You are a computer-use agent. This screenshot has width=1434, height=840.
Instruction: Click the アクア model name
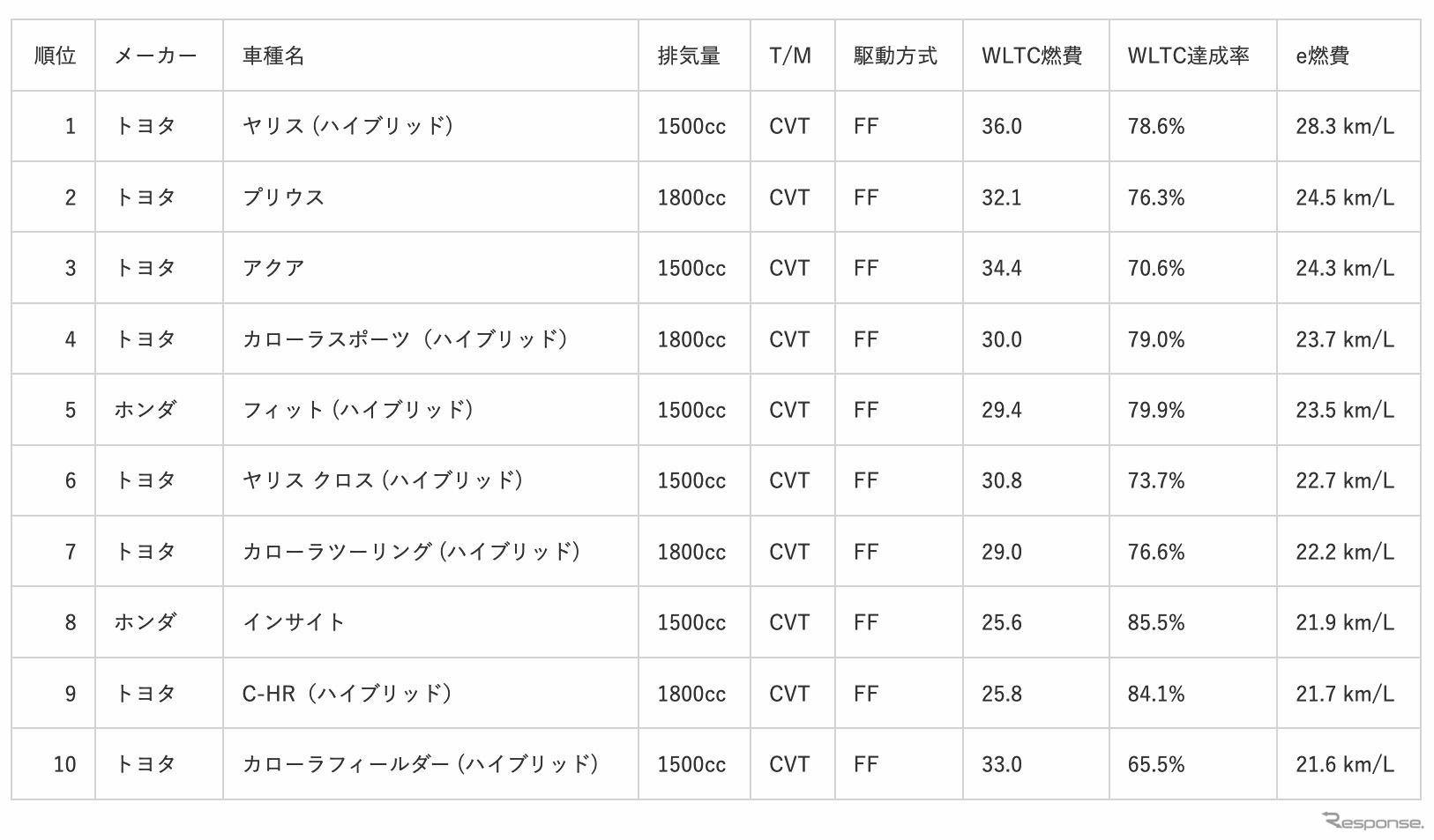tap(273, 268)
